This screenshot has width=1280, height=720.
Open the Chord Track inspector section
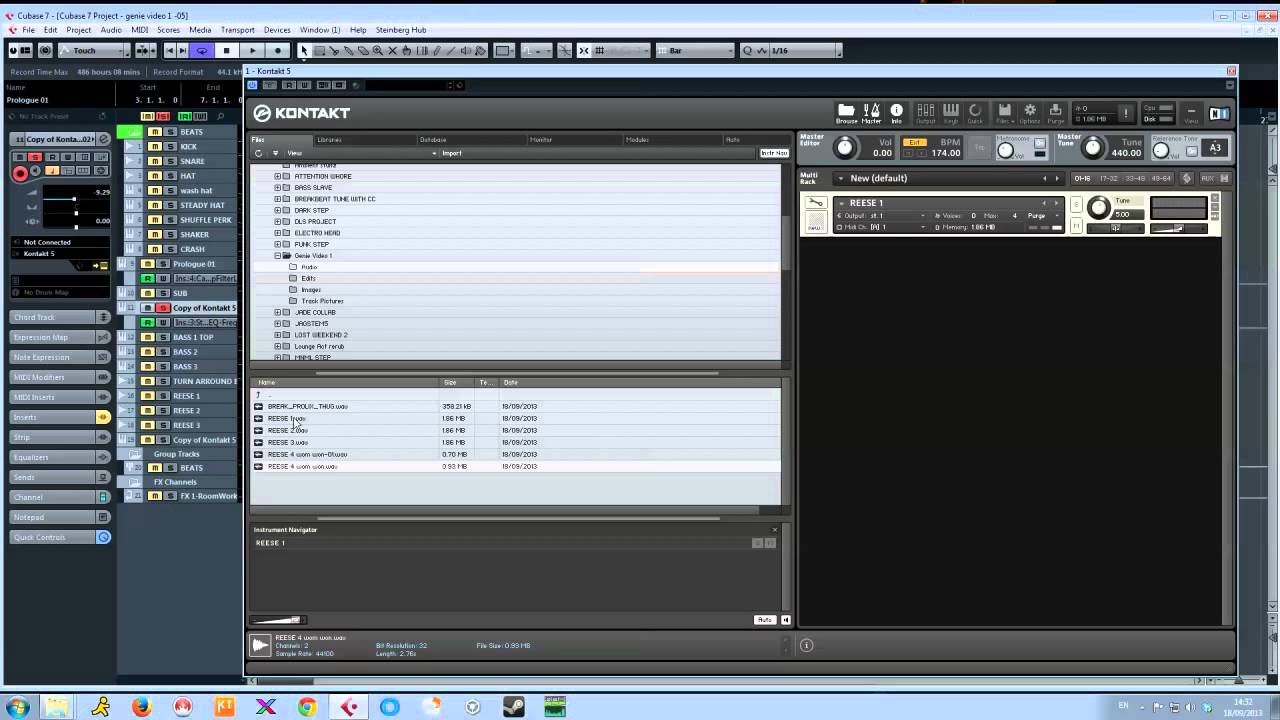click(x=60, y=317)
